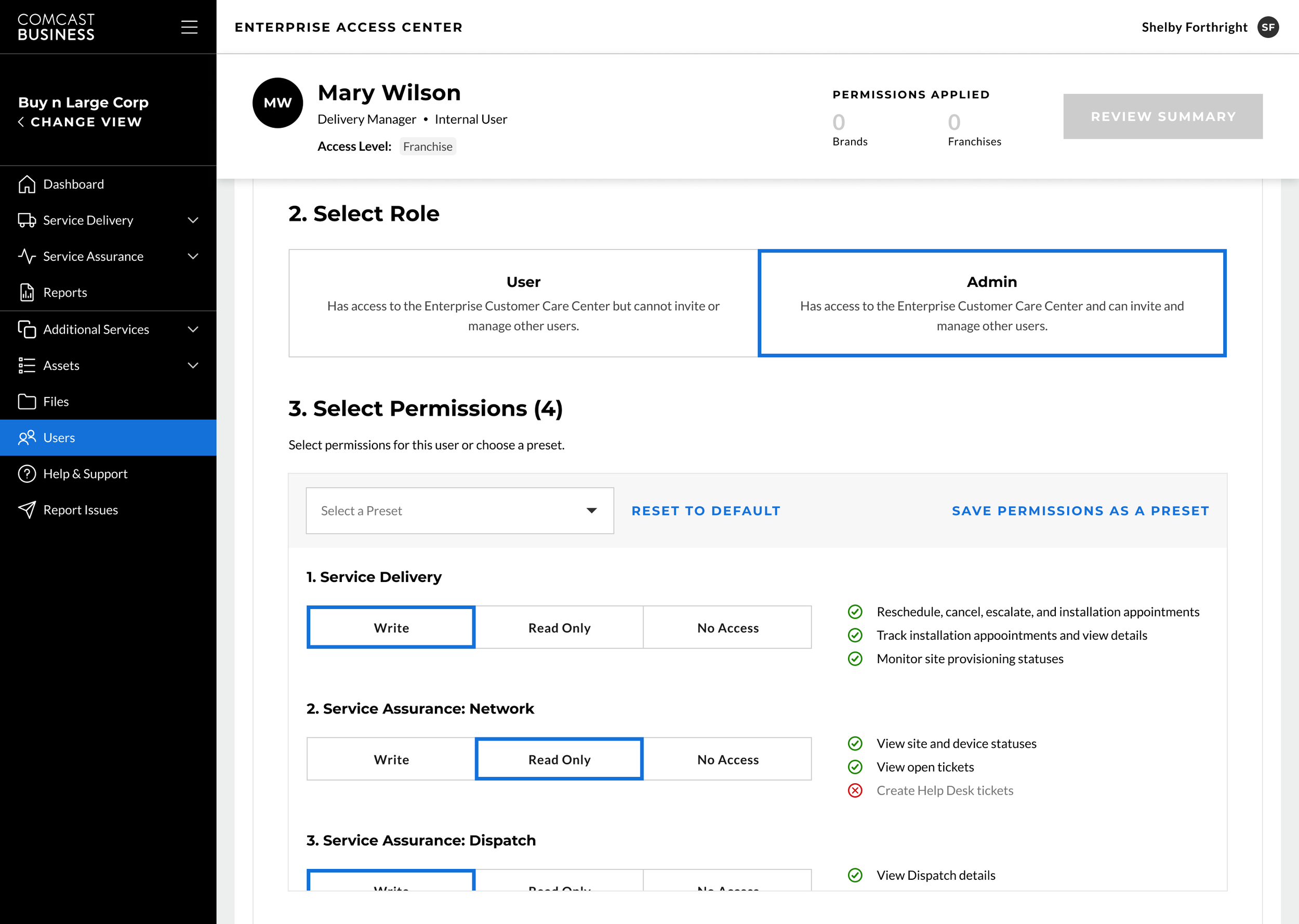Open the Assets sidebar item
Screen dimensions: 1299x924
point(61,366)
